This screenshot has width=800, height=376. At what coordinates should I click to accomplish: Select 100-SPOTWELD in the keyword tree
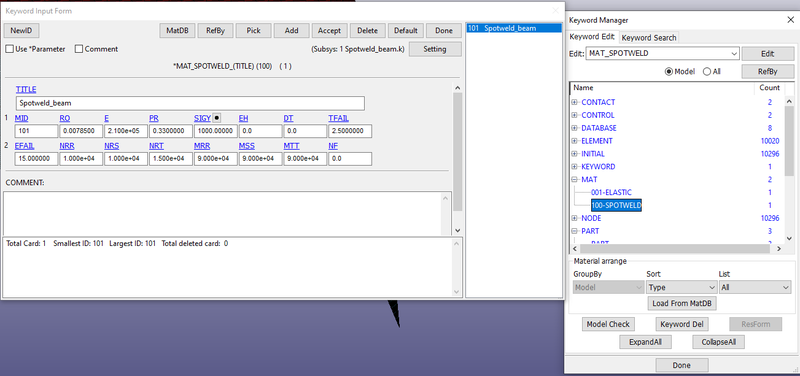pos(616,206)
